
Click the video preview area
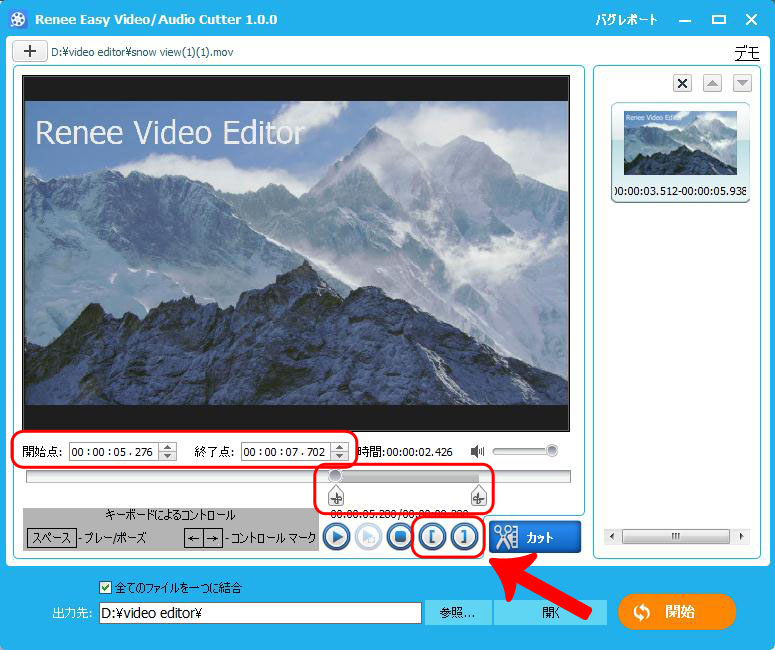click(x=296, y=253)
